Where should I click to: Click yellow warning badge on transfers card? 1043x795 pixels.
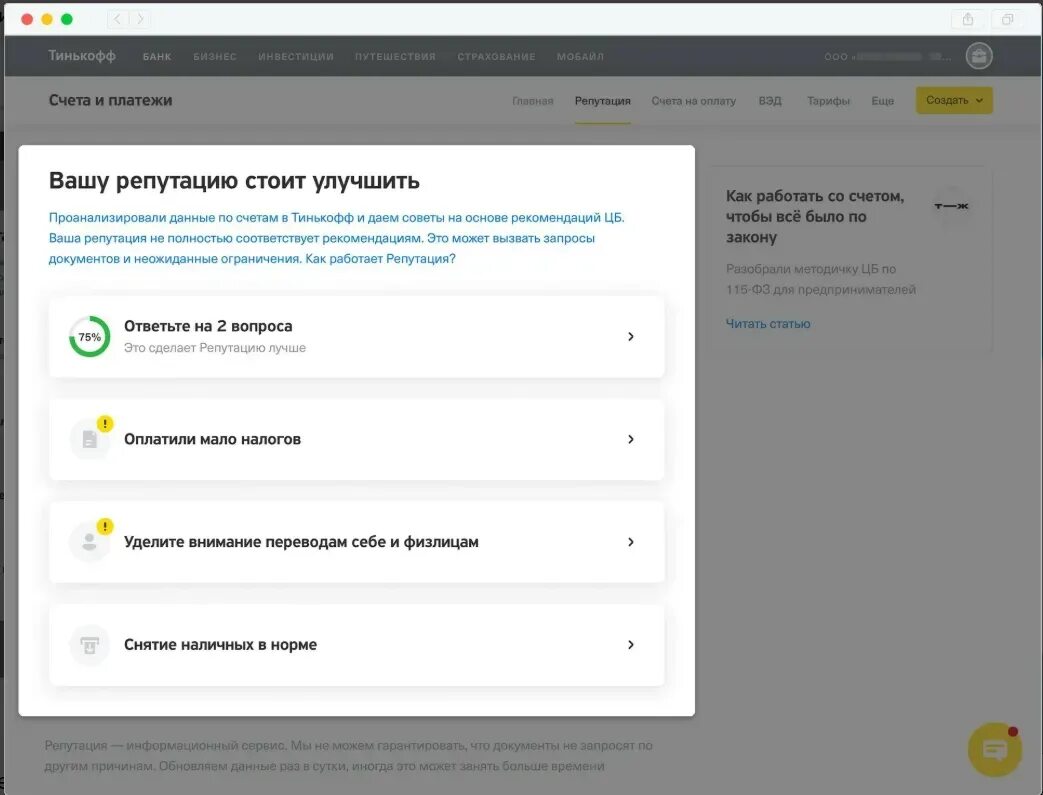click(105, 526)
